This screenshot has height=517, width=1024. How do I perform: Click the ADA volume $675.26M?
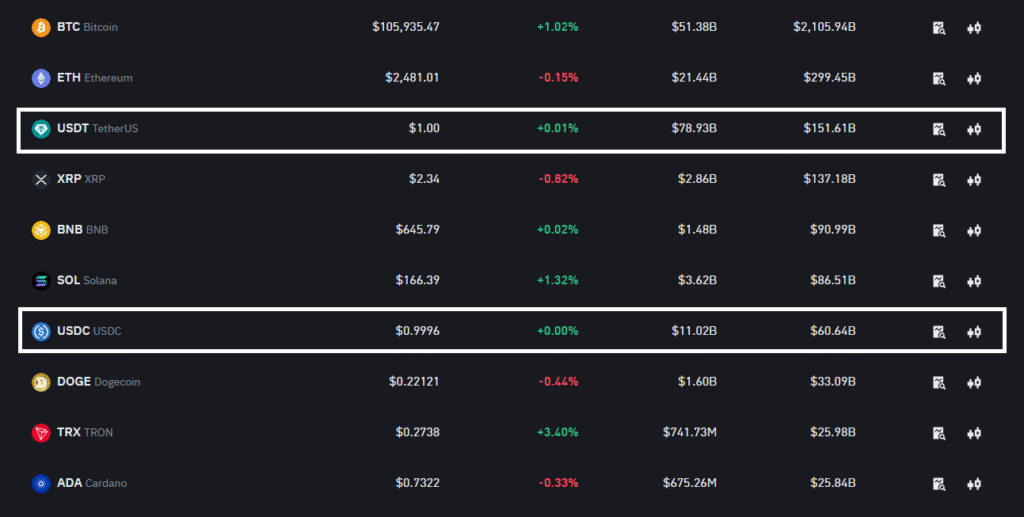[690, 483]
